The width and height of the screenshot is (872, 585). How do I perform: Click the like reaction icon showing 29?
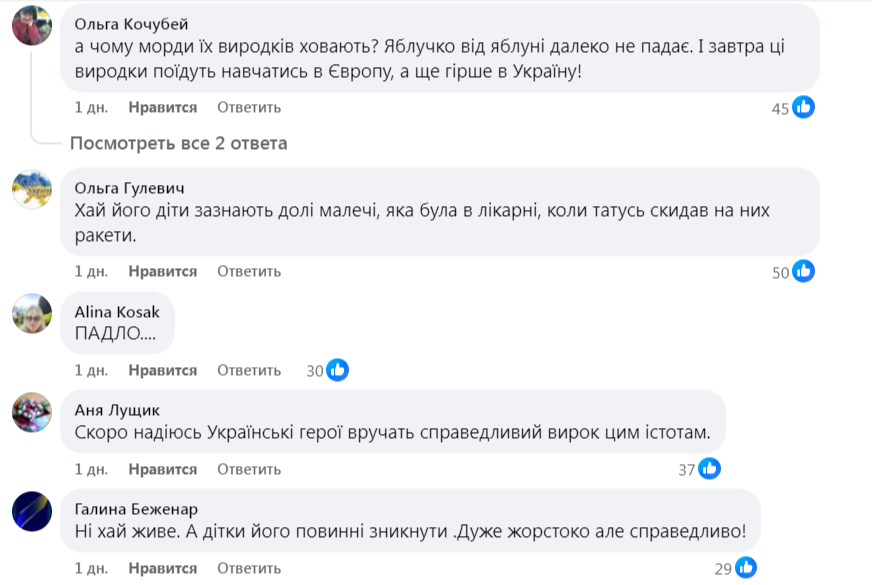746,568
